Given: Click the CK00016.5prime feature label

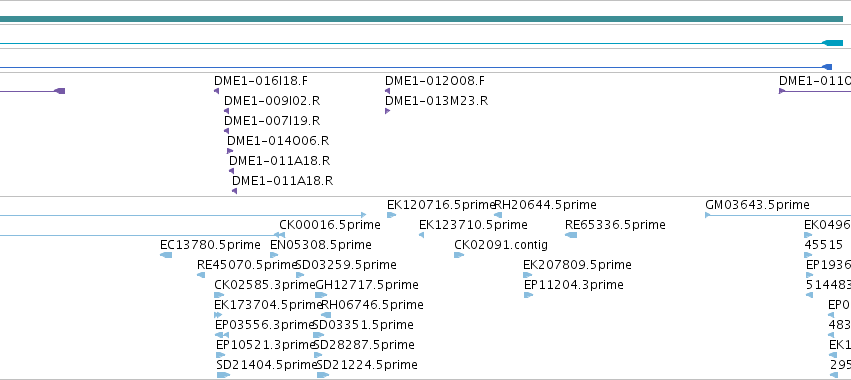Looking at the screenshot, I should (x=330, y=225).
